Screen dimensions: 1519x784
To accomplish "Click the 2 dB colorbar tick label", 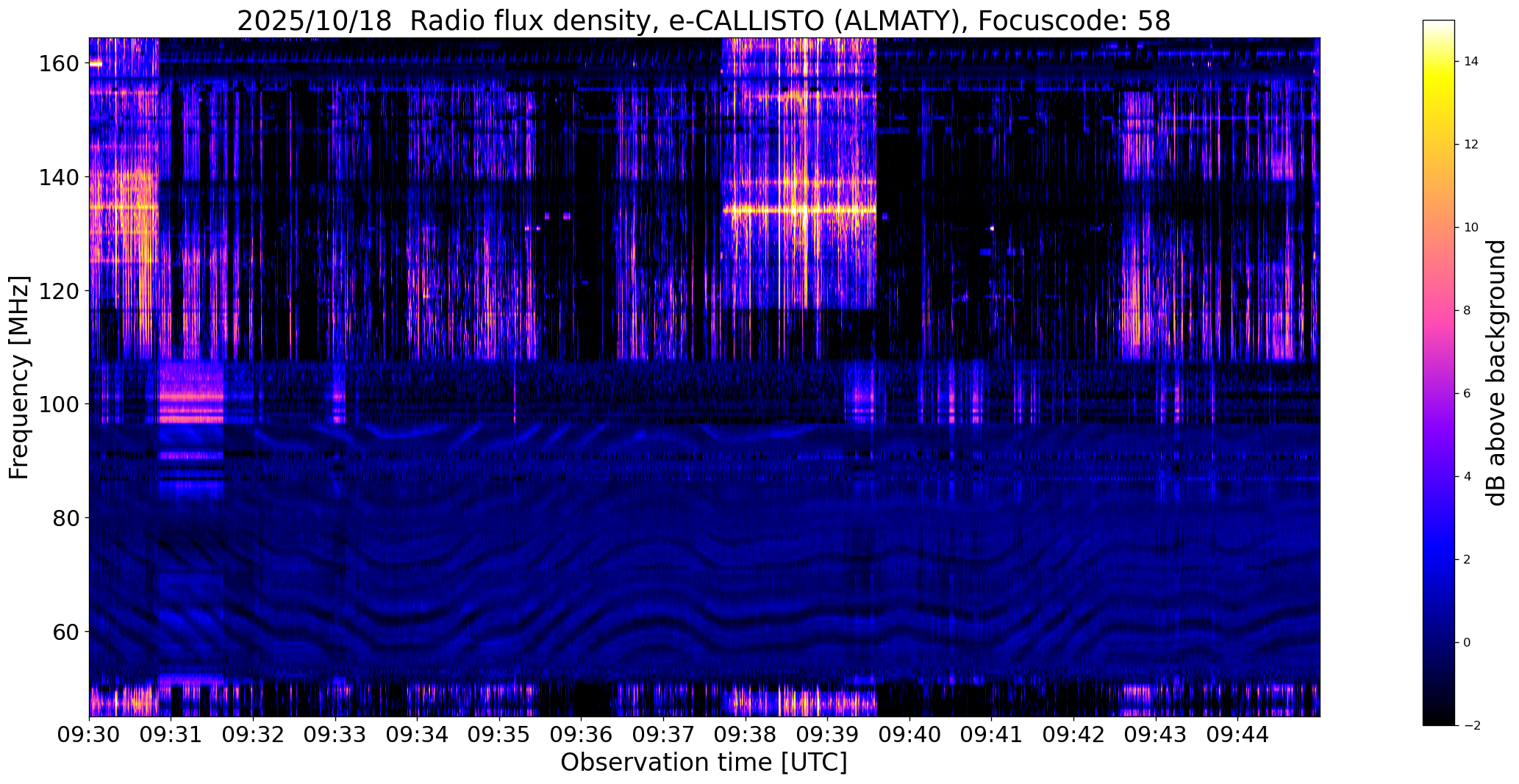I will coord(1467,560).
